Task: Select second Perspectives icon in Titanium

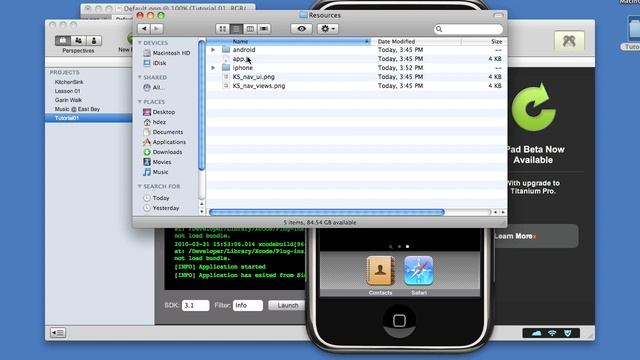Action: pyautogui.click(x=78, y=40)
